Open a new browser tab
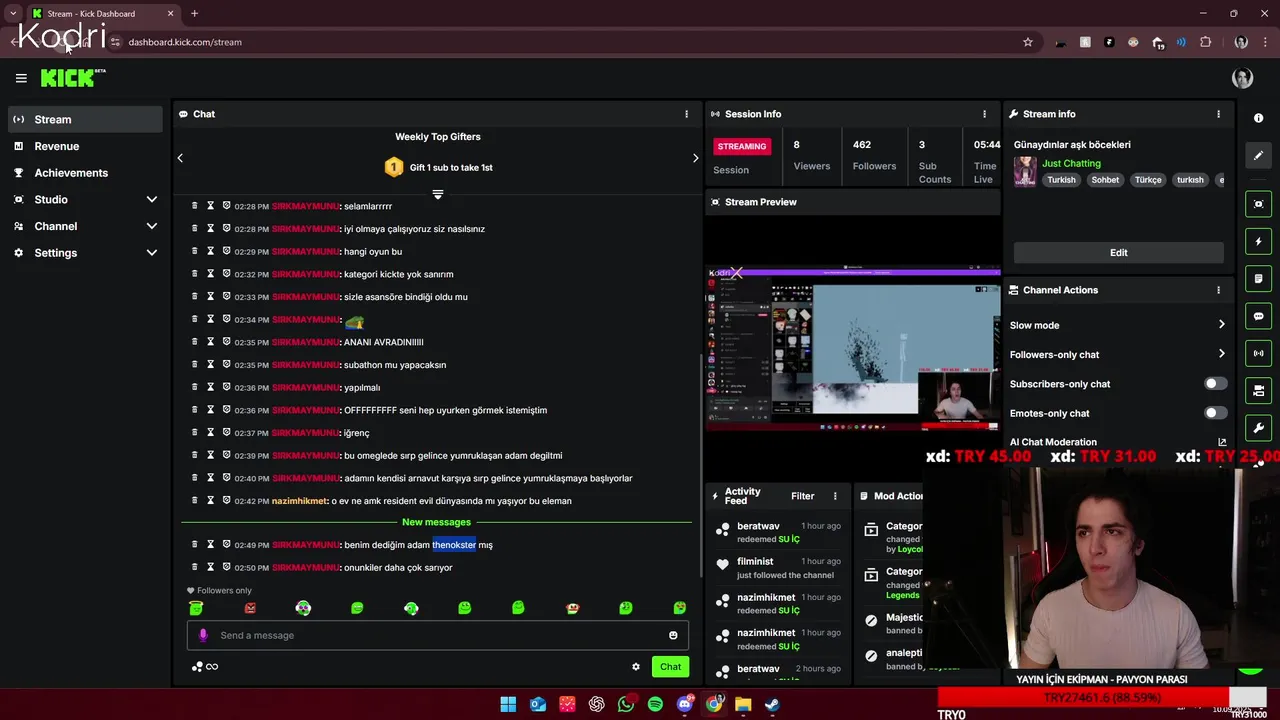The width and height of the screenshot is (1280, 720). [194, 13]
